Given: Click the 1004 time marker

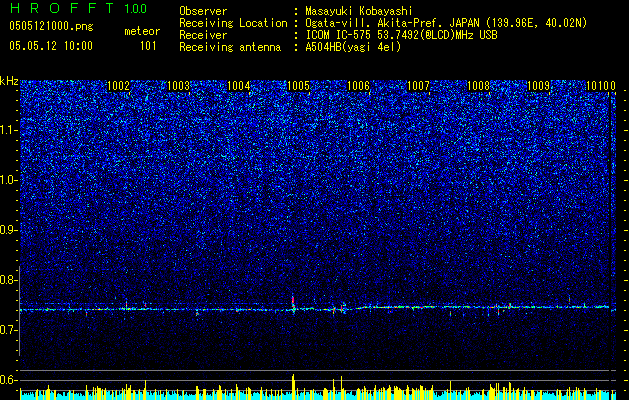Looking at the screenshot, I should pyautogui.click(x=239, y=86).
